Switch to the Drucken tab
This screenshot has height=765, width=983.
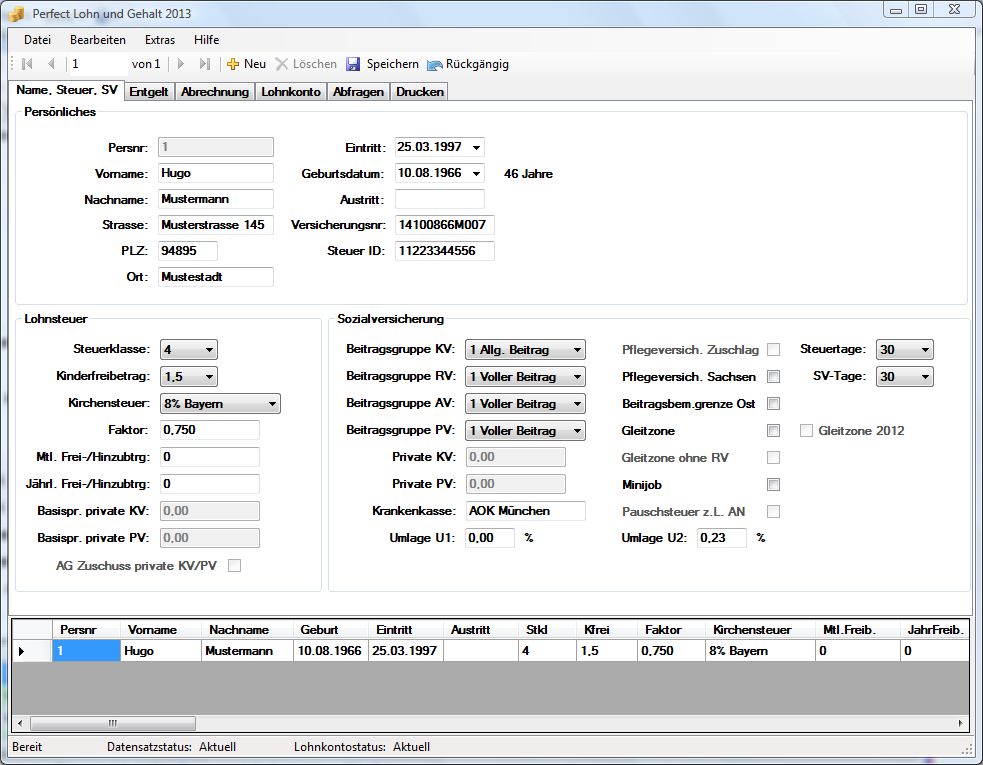(420, 92)
